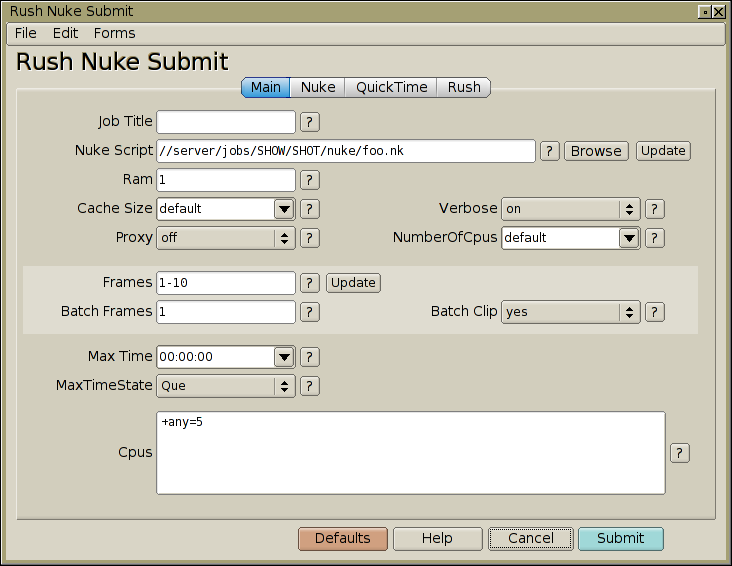The width and height of the screenshot is (732, 566).
Task: Switch to the Nuke tab
Action: click(318, 87)
